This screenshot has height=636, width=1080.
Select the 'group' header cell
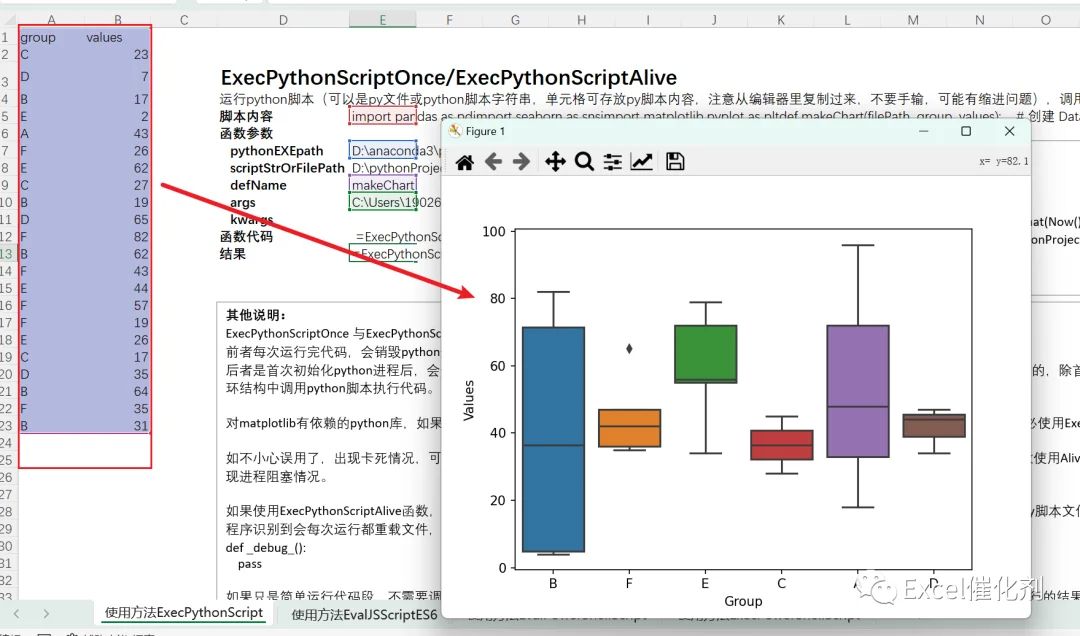click(x=52, y=37)
